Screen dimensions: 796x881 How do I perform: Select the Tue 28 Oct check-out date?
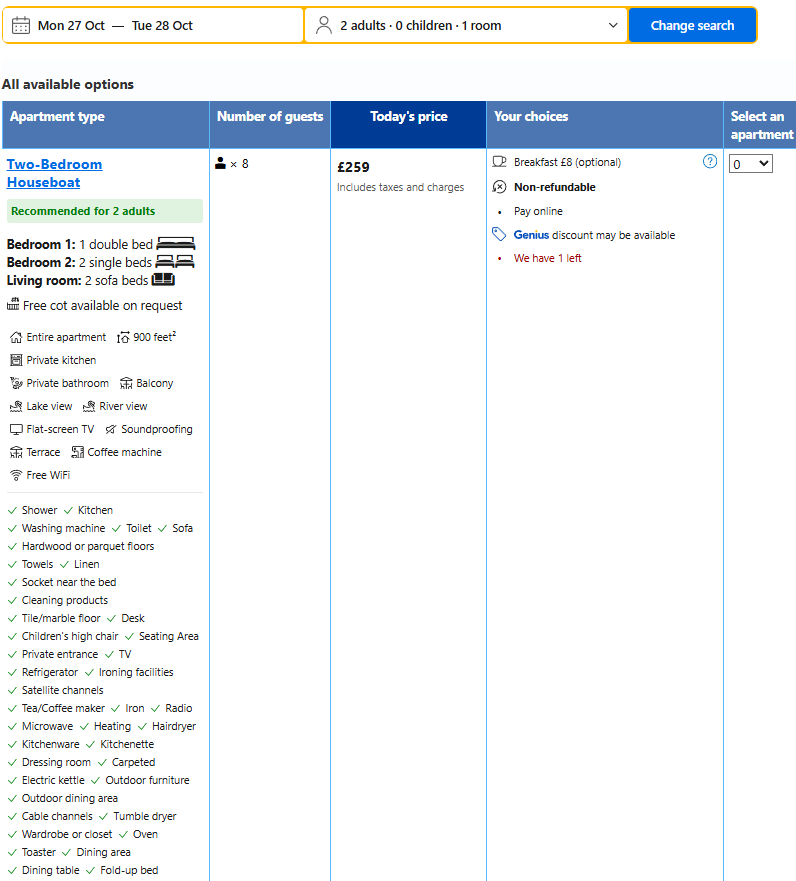[x=162, y=26]
